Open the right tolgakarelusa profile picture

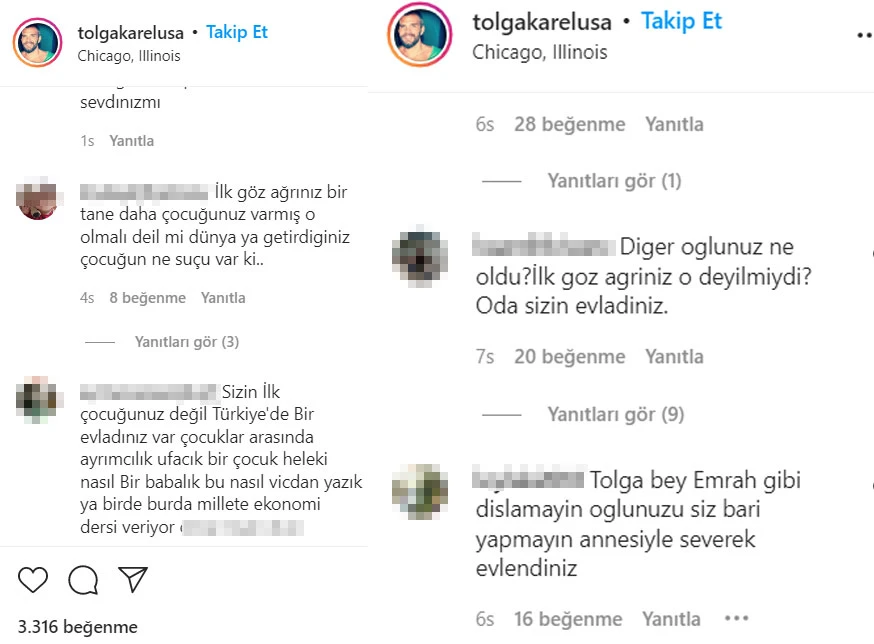[x=420, y=34]
